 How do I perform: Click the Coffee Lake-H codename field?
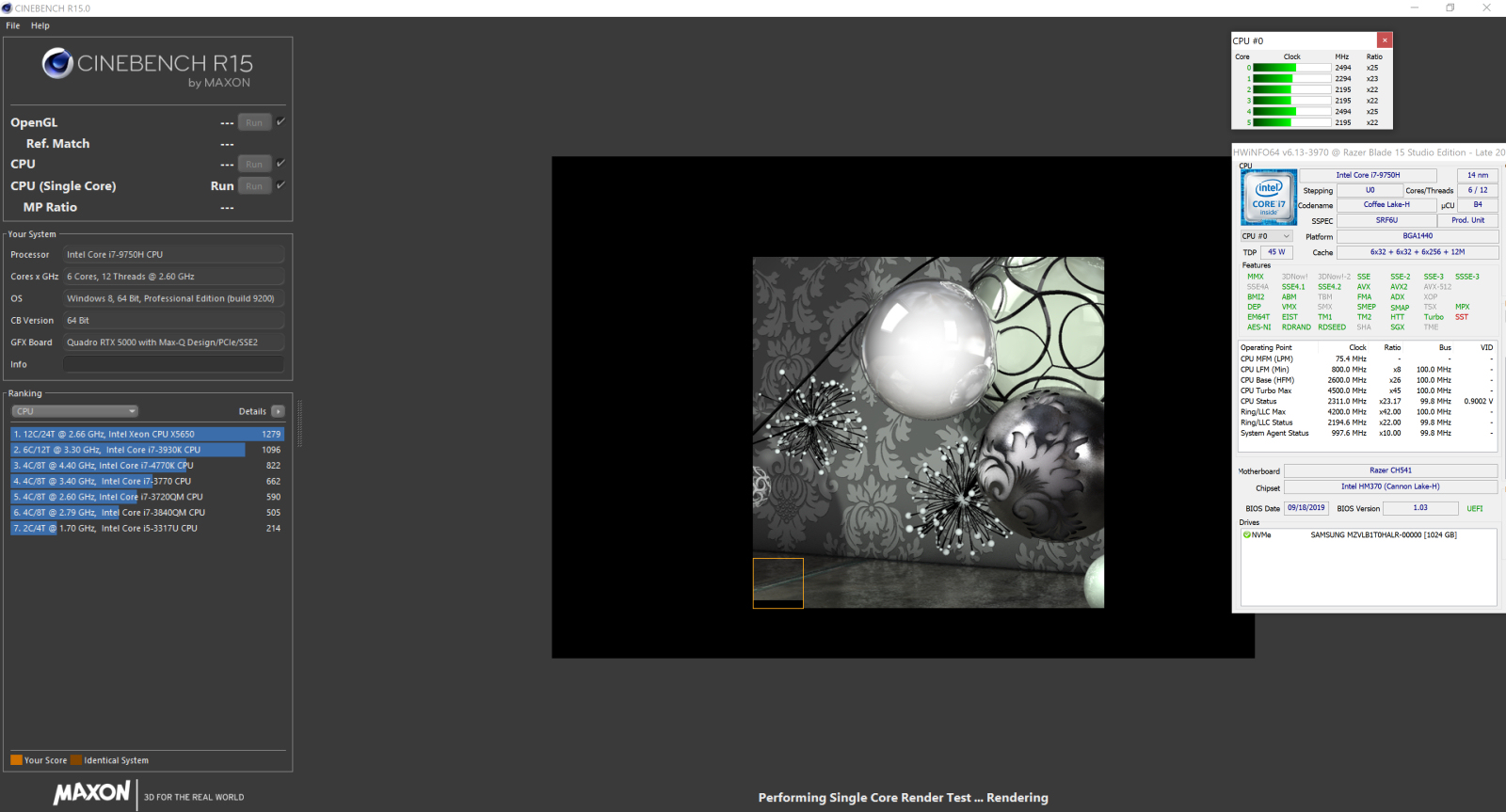click(x=1386, y=204)
